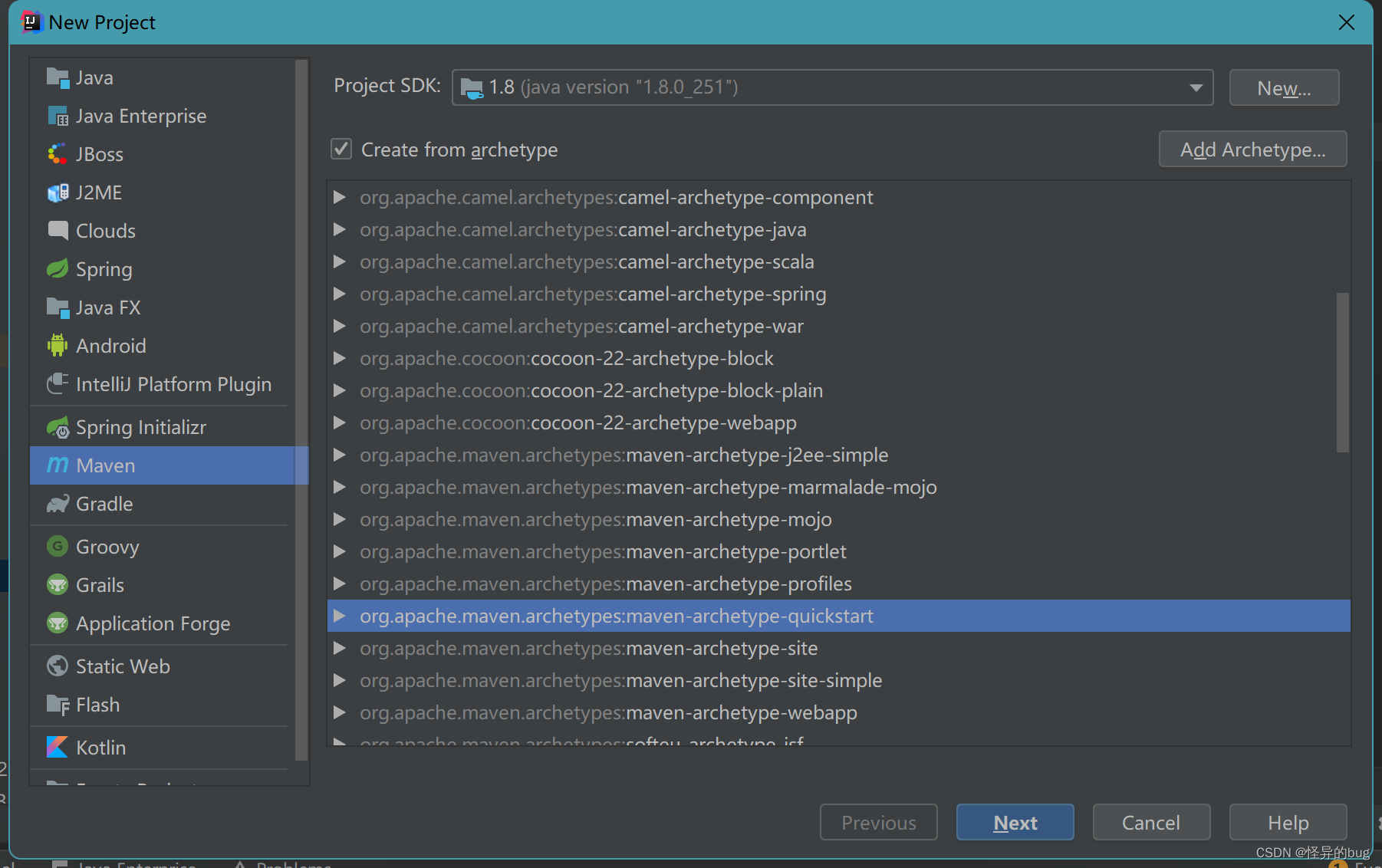
Task: Select maven-archetype-marmalade-mojo archetype
Action: tap(838, 487)
